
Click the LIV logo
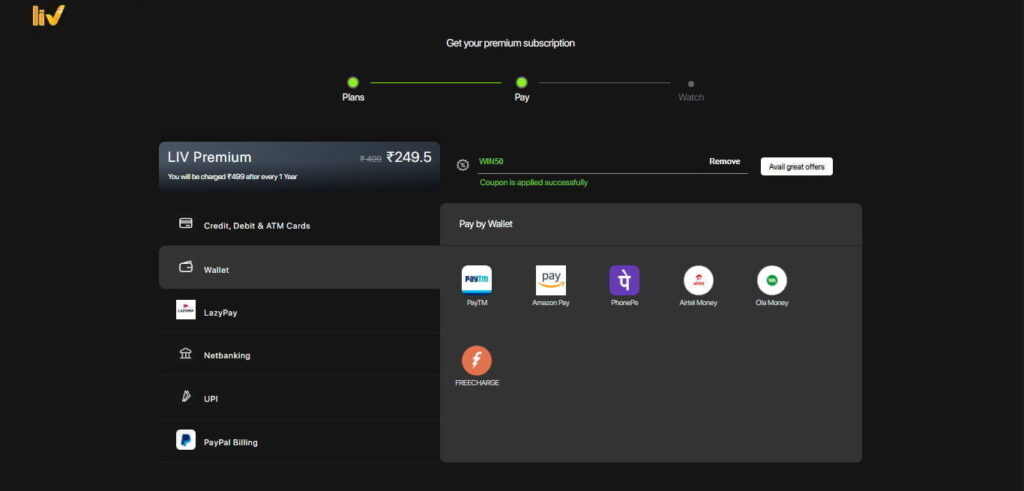click(x=48, y=15)
